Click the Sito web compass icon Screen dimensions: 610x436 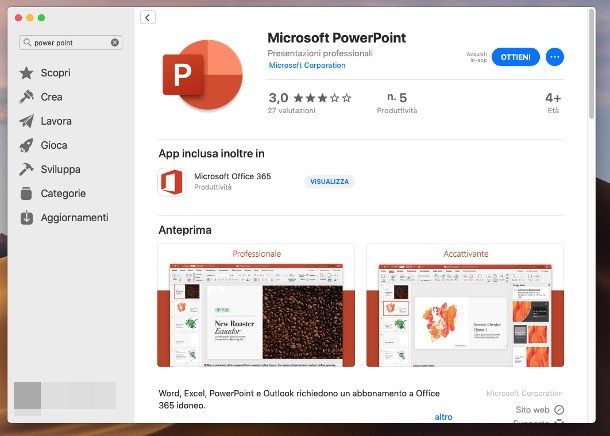[559, 410]
